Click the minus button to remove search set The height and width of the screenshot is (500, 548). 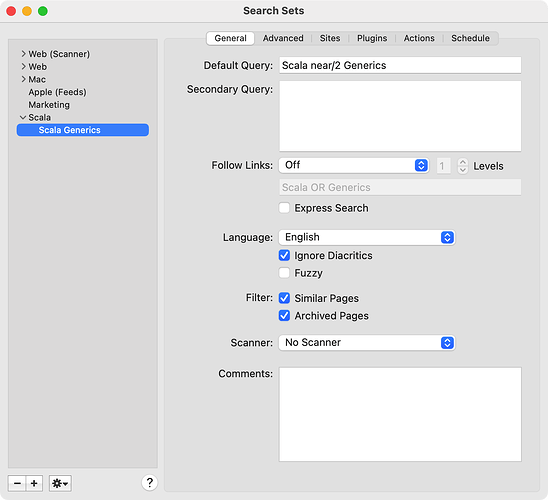pos(17,483)
